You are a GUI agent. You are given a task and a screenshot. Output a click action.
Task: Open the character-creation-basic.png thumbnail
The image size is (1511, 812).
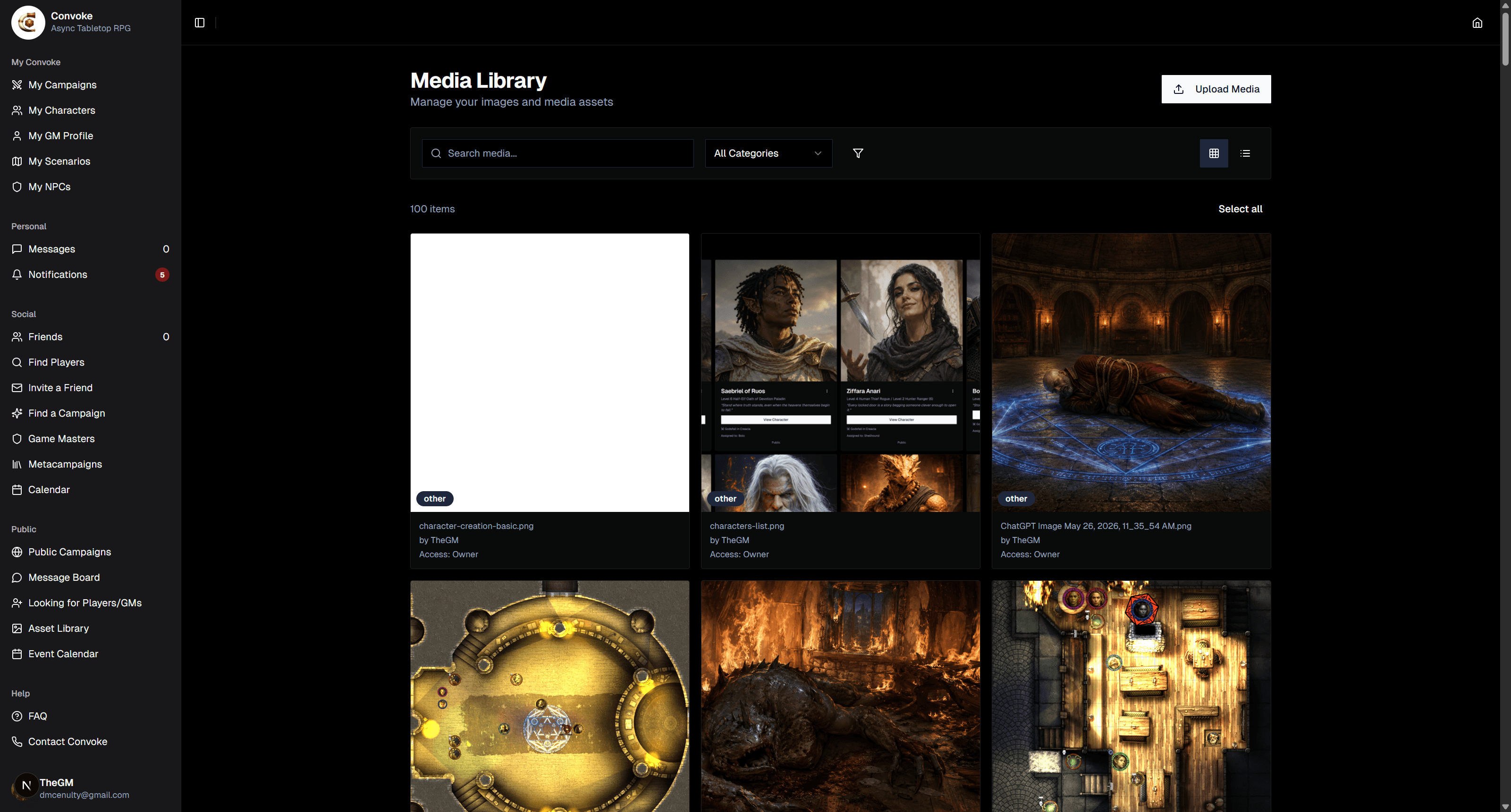pyautogui.click(x=549, y=373)
